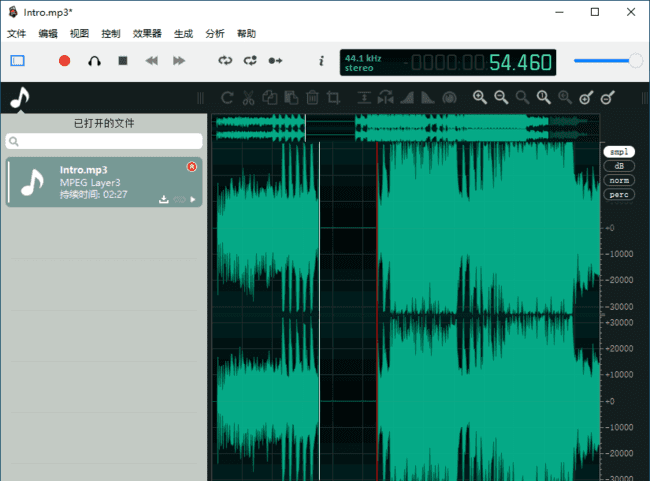The height and width of the screenshot is (481, 650).
Task: Click the search field in opened files panel
Action: point(104,141)
